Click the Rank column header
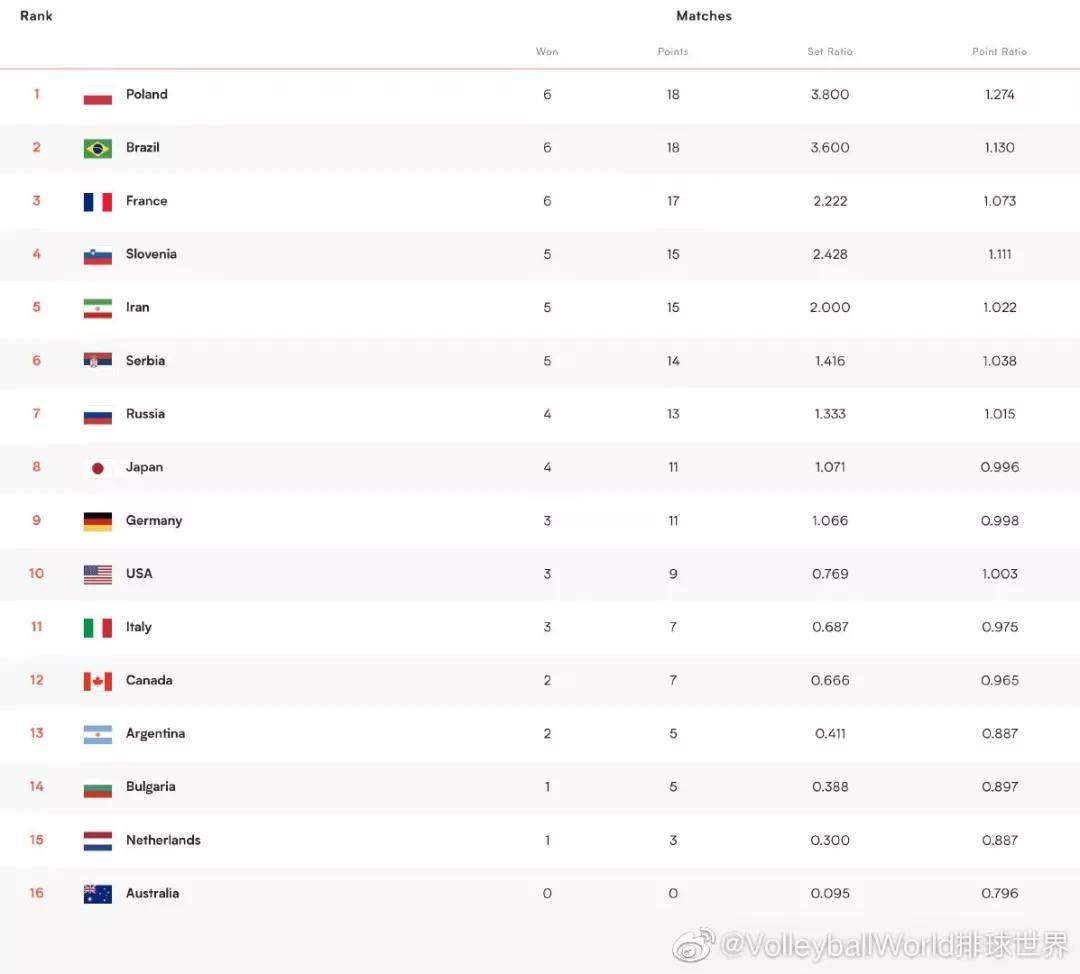 coord(36,16)
